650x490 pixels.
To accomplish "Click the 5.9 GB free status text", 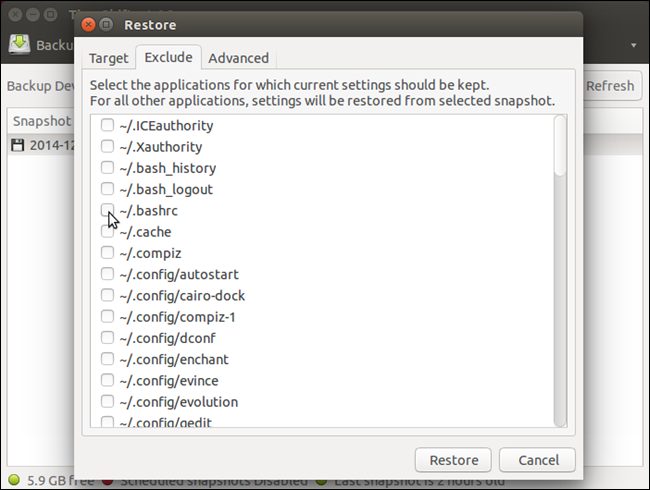I will click(61, 480).
